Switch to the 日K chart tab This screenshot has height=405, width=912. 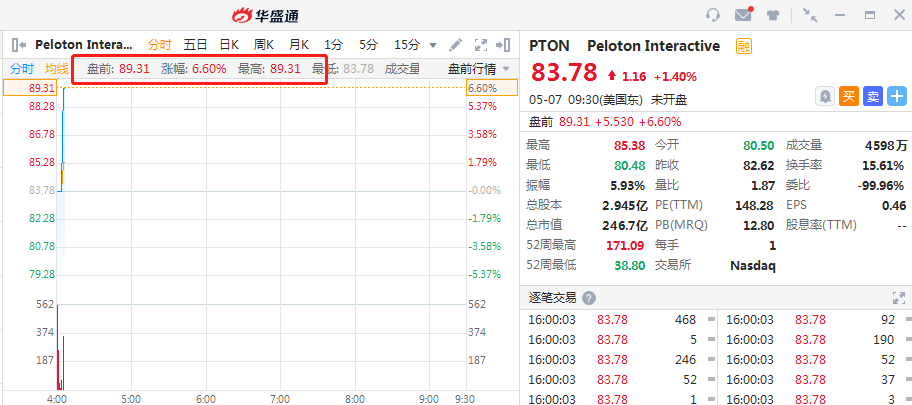click(229, 45)
